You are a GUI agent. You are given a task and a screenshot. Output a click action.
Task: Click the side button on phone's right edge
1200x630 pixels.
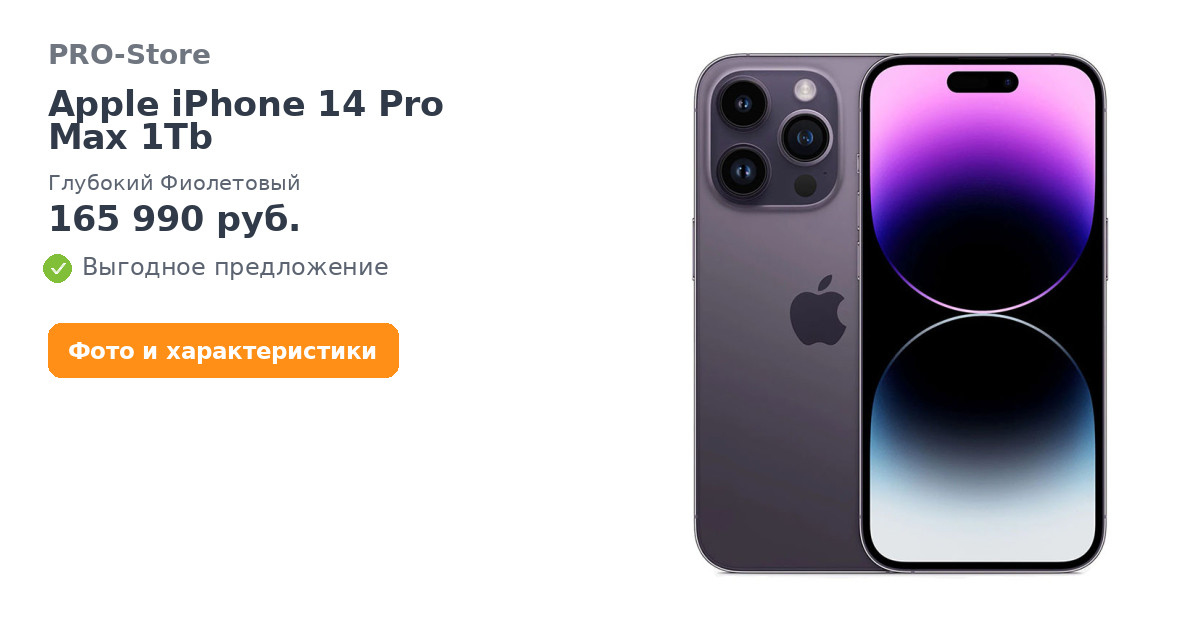[1106, 250]
